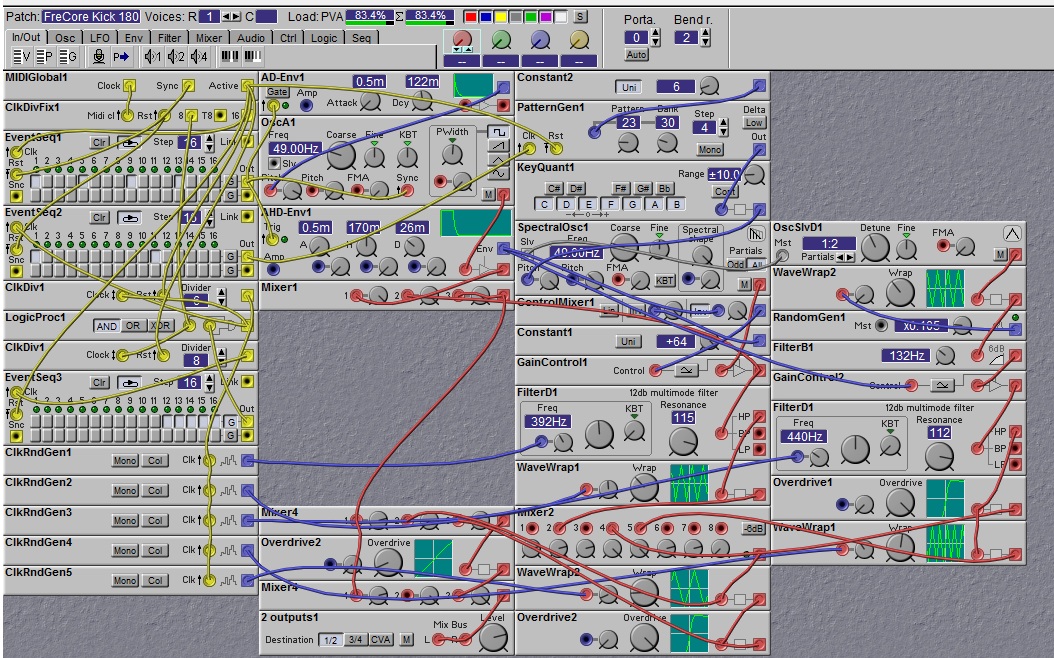
Task: Choose sawtooth waveform on OscA1
Action: [498, 145]
